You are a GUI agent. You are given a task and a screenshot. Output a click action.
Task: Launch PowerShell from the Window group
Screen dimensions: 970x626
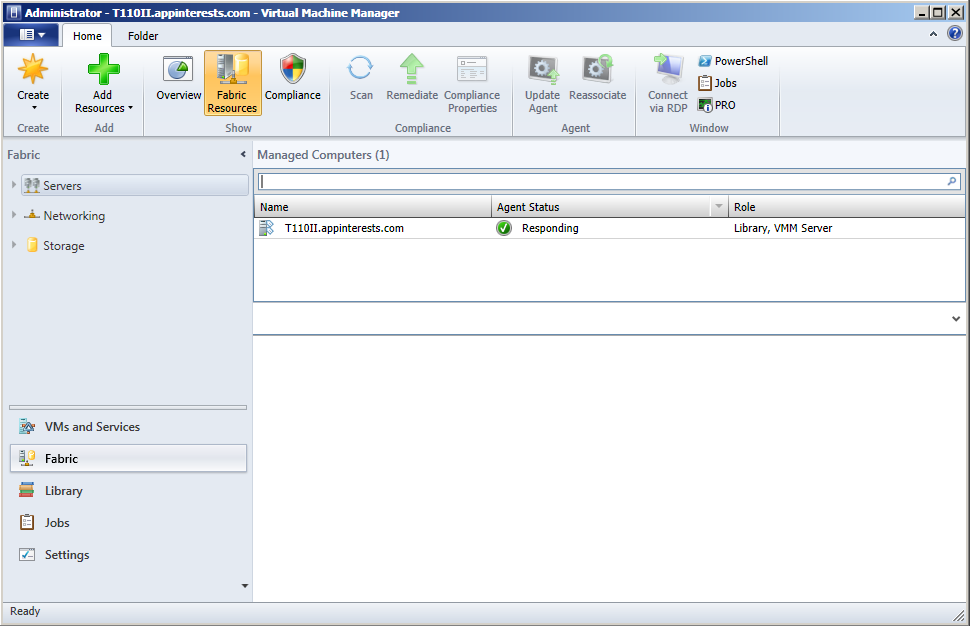click(x=733, y=61)
